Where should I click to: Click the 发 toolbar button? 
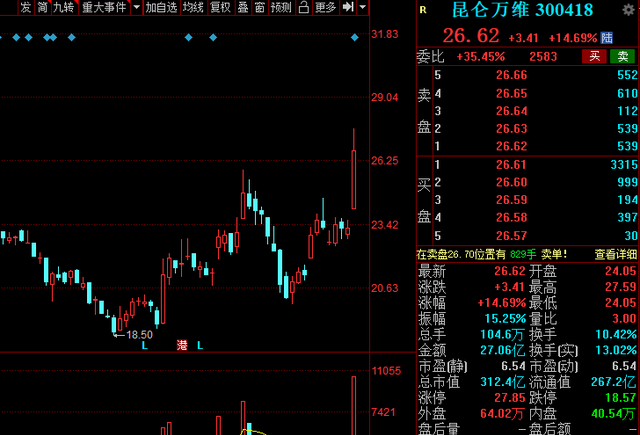26,7
